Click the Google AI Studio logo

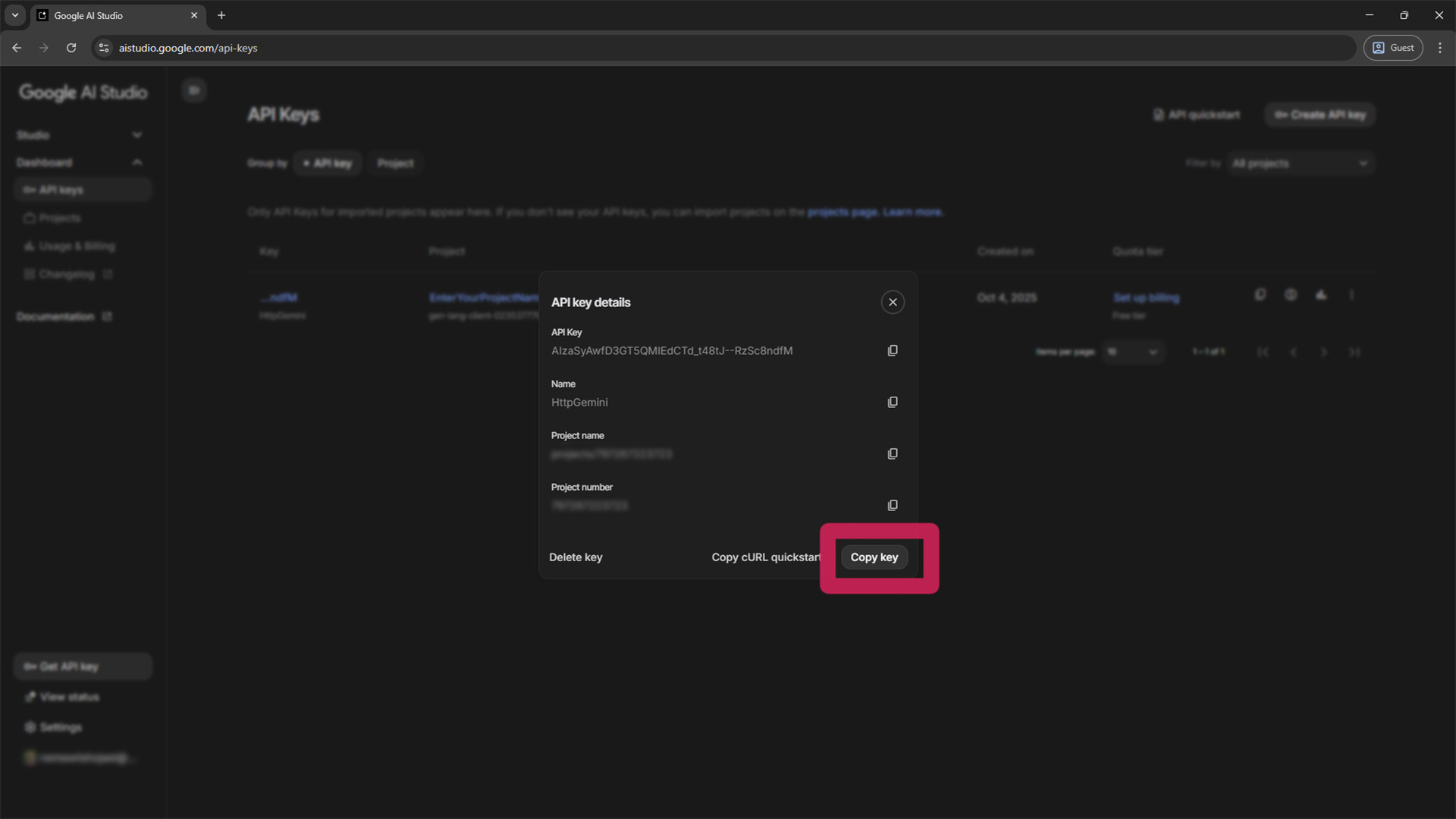(x=83, y=93)
